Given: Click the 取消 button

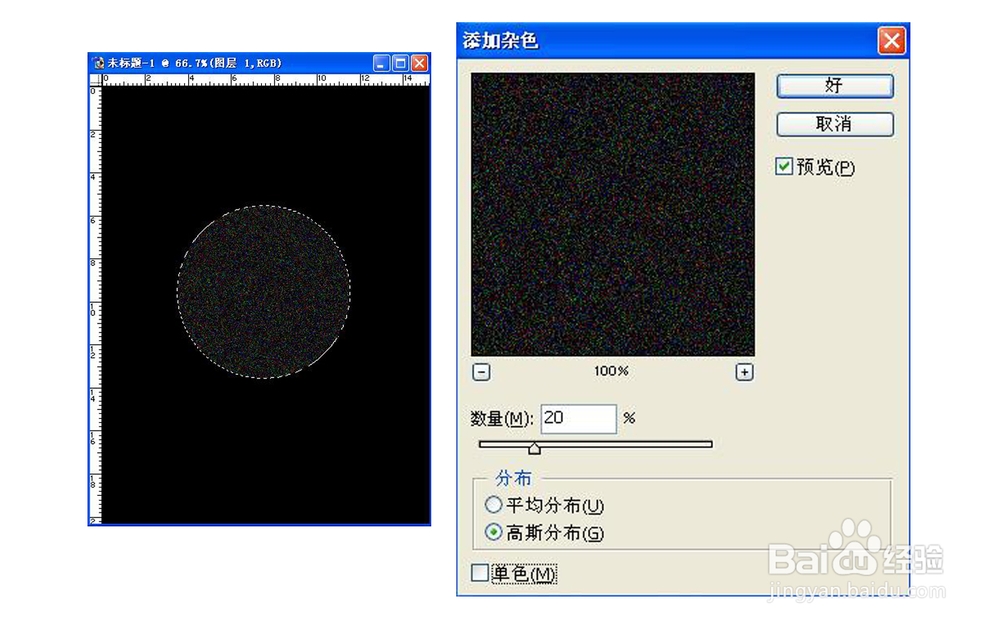Looking at the screenshot, I should [x=835, y=124].
